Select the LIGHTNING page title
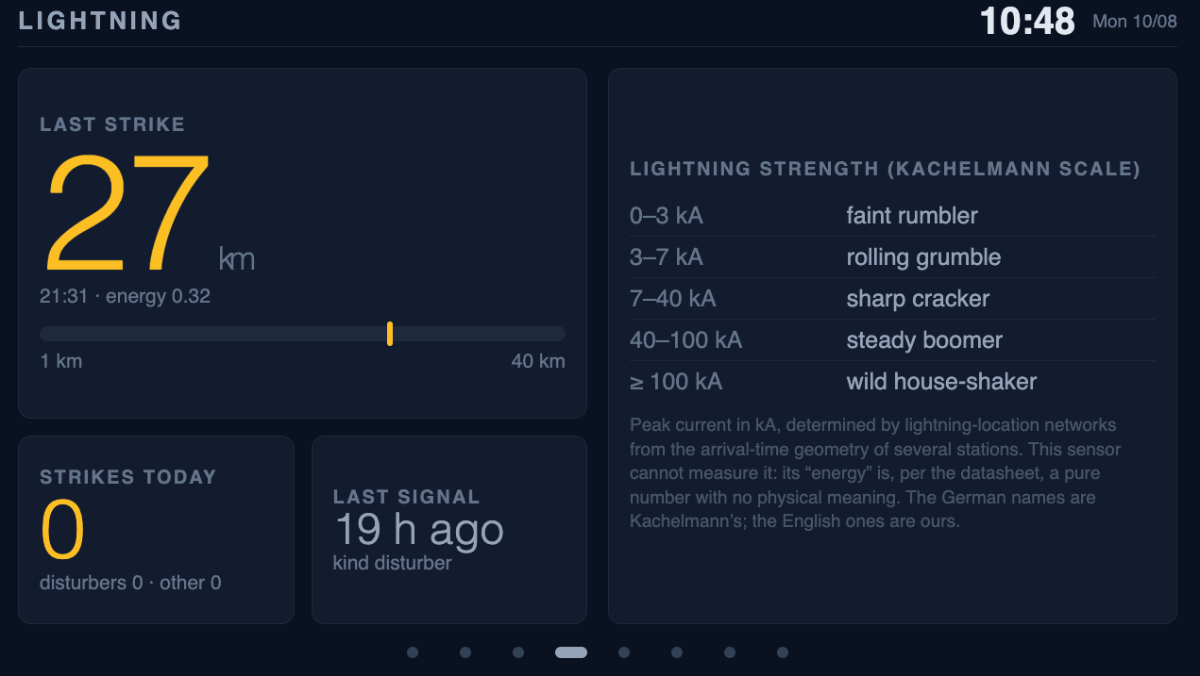 [x=100, y=20]
